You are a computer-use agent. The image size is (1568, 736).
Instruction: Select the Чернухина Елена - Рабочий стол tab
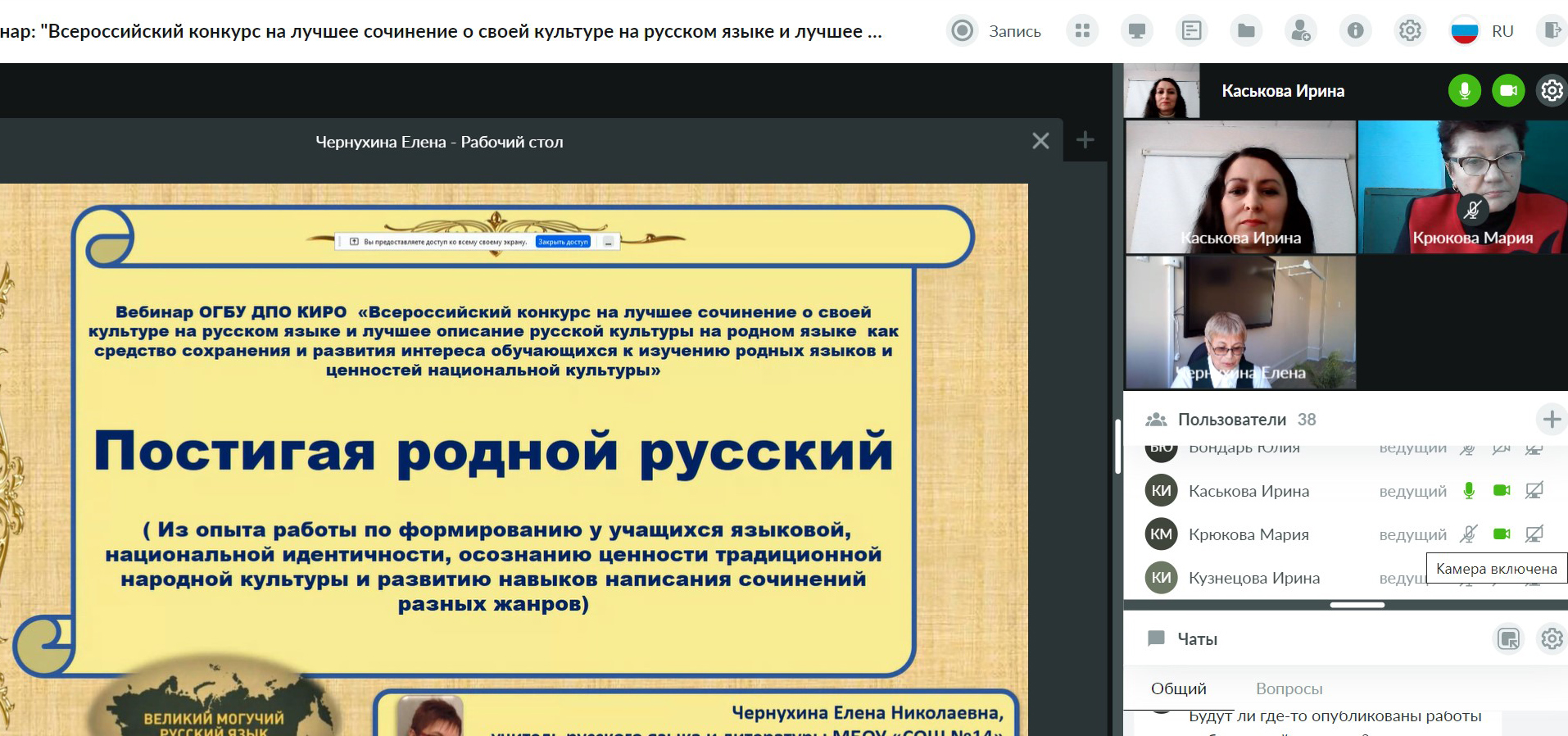(440, 142)
